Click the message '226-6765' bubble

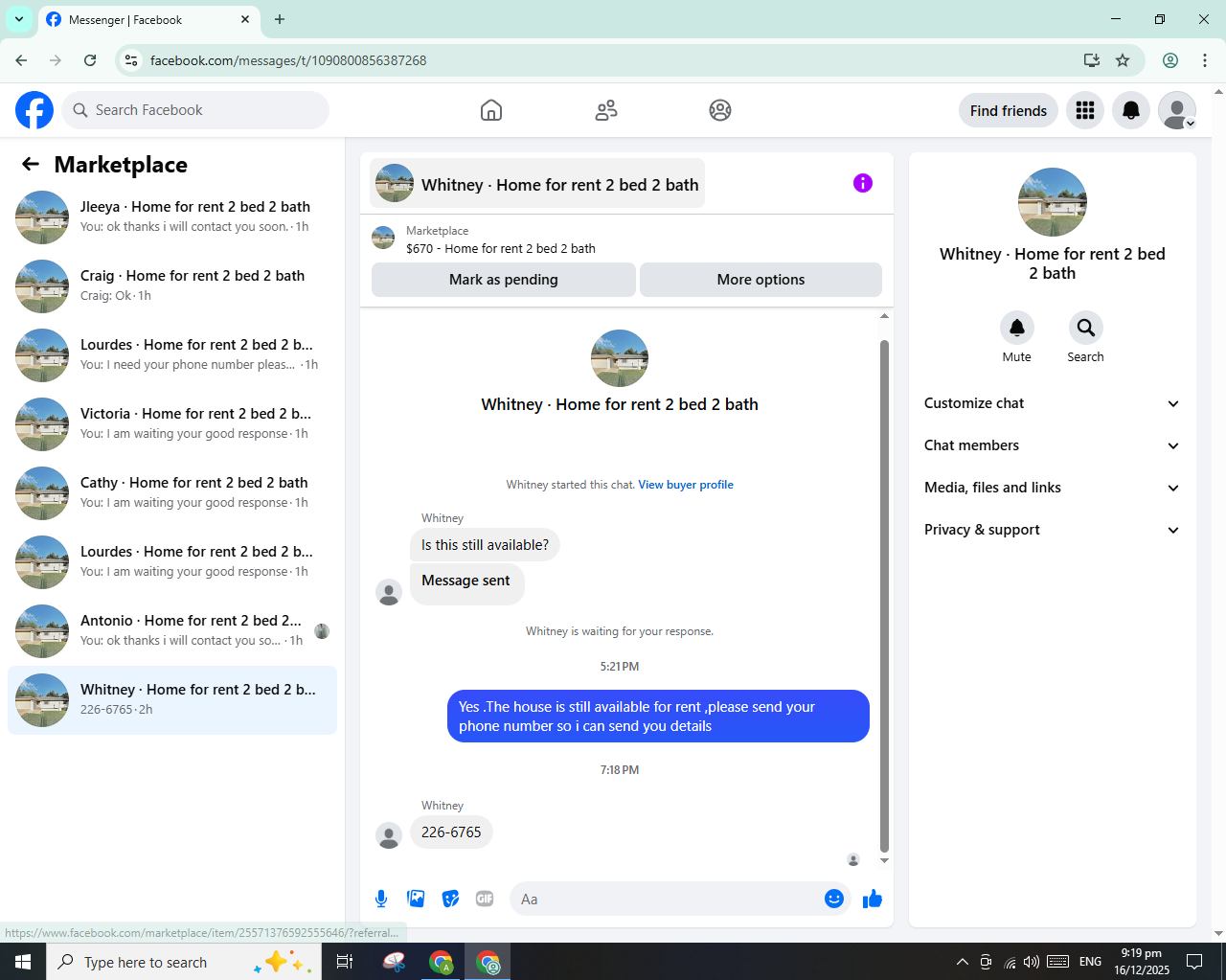point(451,832)
